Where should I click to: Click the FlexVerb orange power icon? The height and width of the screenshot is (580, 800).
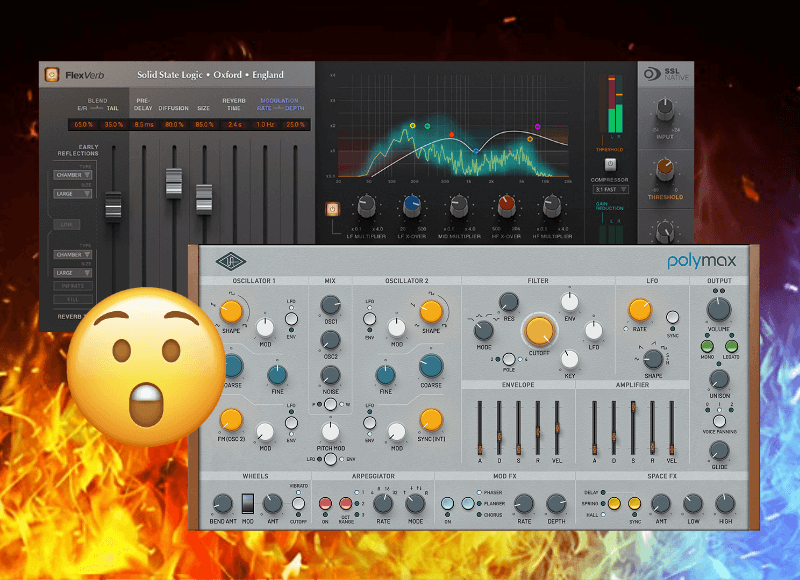click(52, 74)
